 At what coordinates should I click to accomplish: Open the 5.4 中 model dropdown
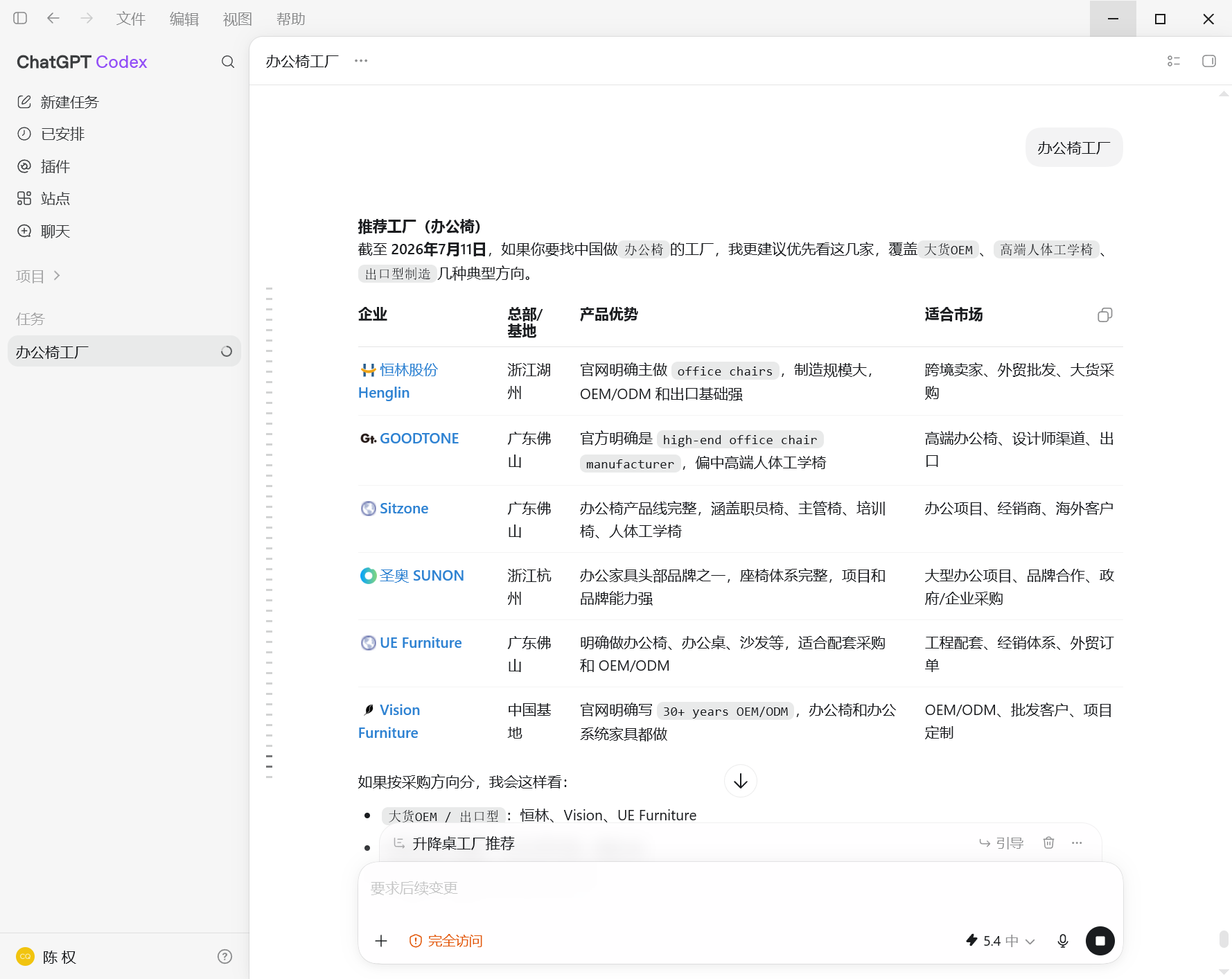(x=1001, y=941)
